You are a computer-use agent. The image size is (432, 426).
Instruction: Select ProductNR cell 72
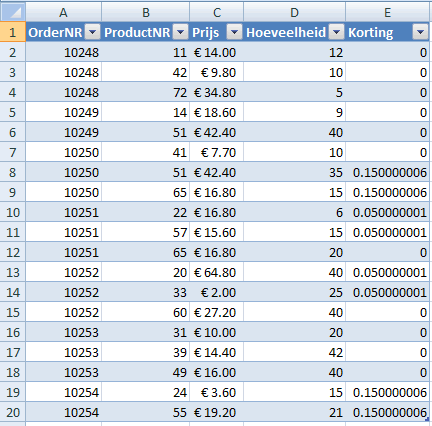pos(146,92)
